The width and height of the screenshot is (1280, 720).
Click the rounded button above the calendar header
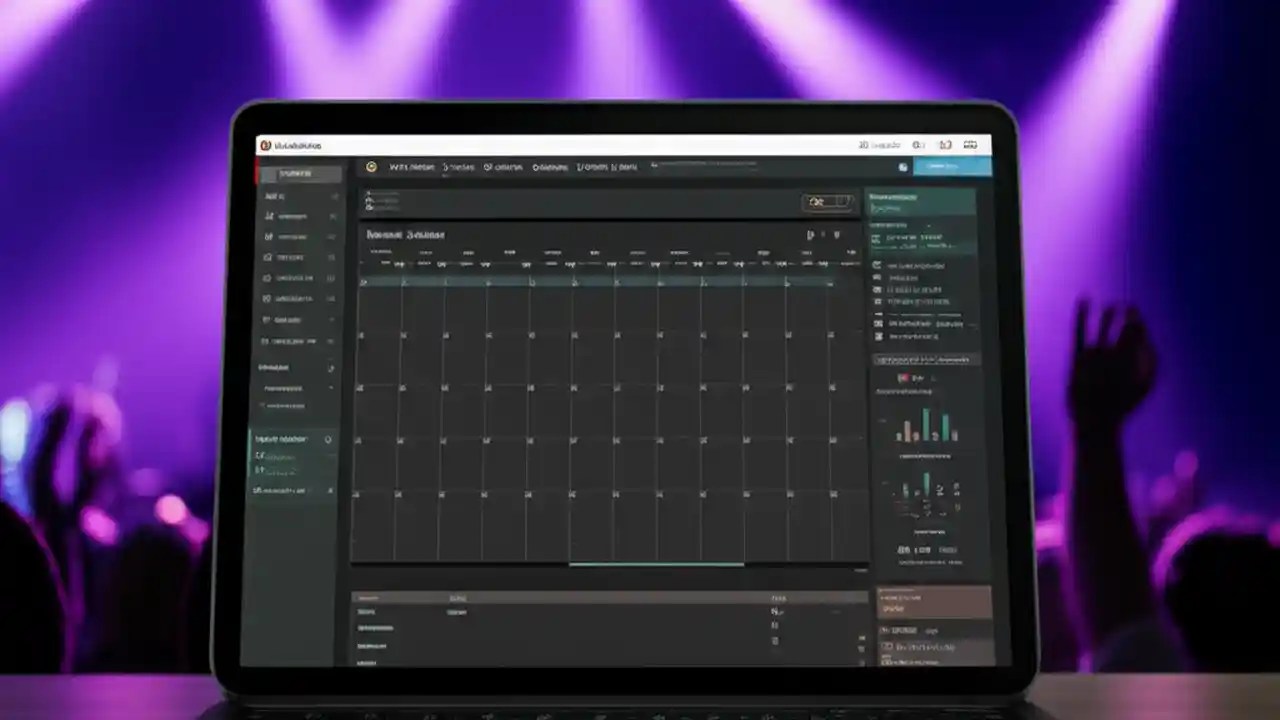pyautogui.click(x=826, y=200)
